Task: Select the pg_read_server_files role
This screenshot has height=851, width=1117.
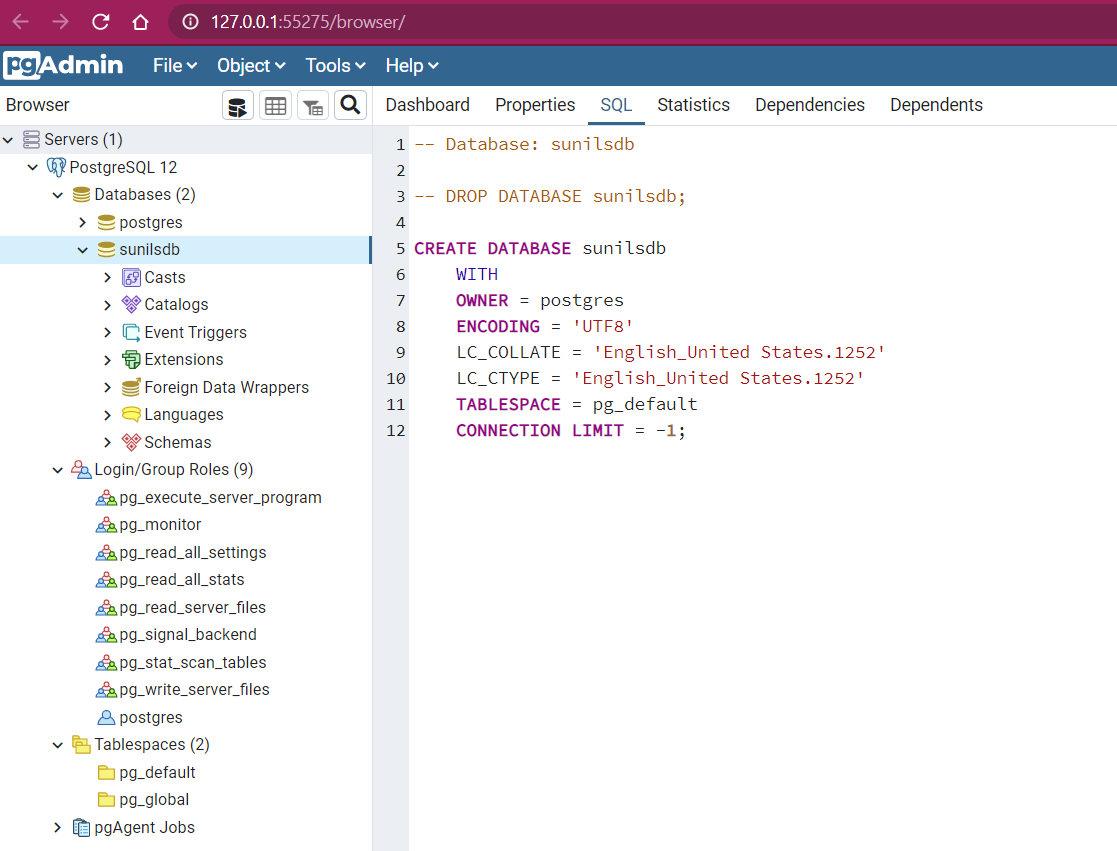Action: [x=192, y=607]
